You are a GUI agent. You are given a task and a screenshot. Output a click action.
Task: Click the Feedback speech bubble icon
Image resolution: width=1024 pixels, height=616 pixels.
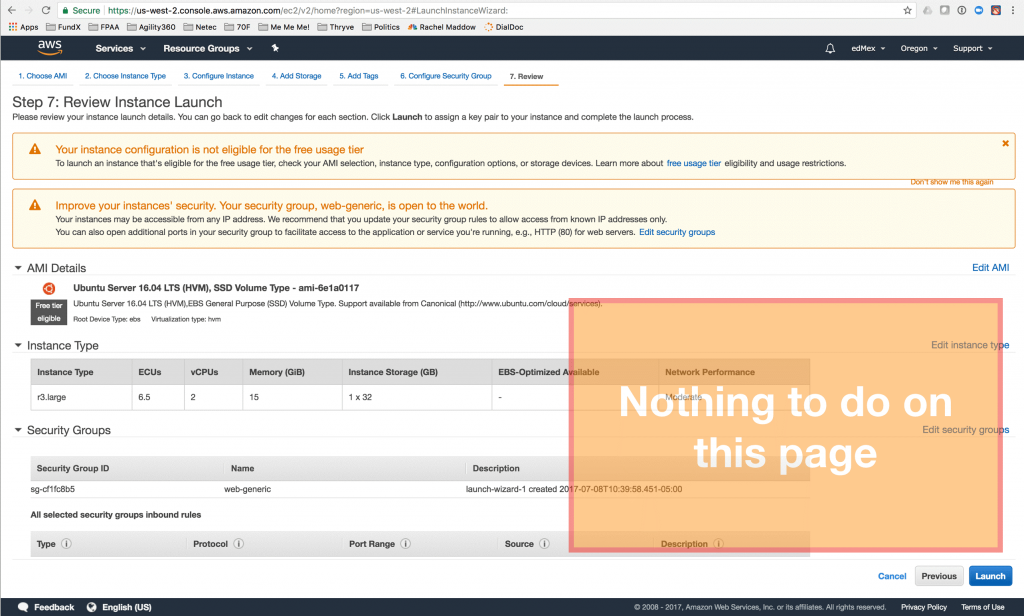point(23,607)
